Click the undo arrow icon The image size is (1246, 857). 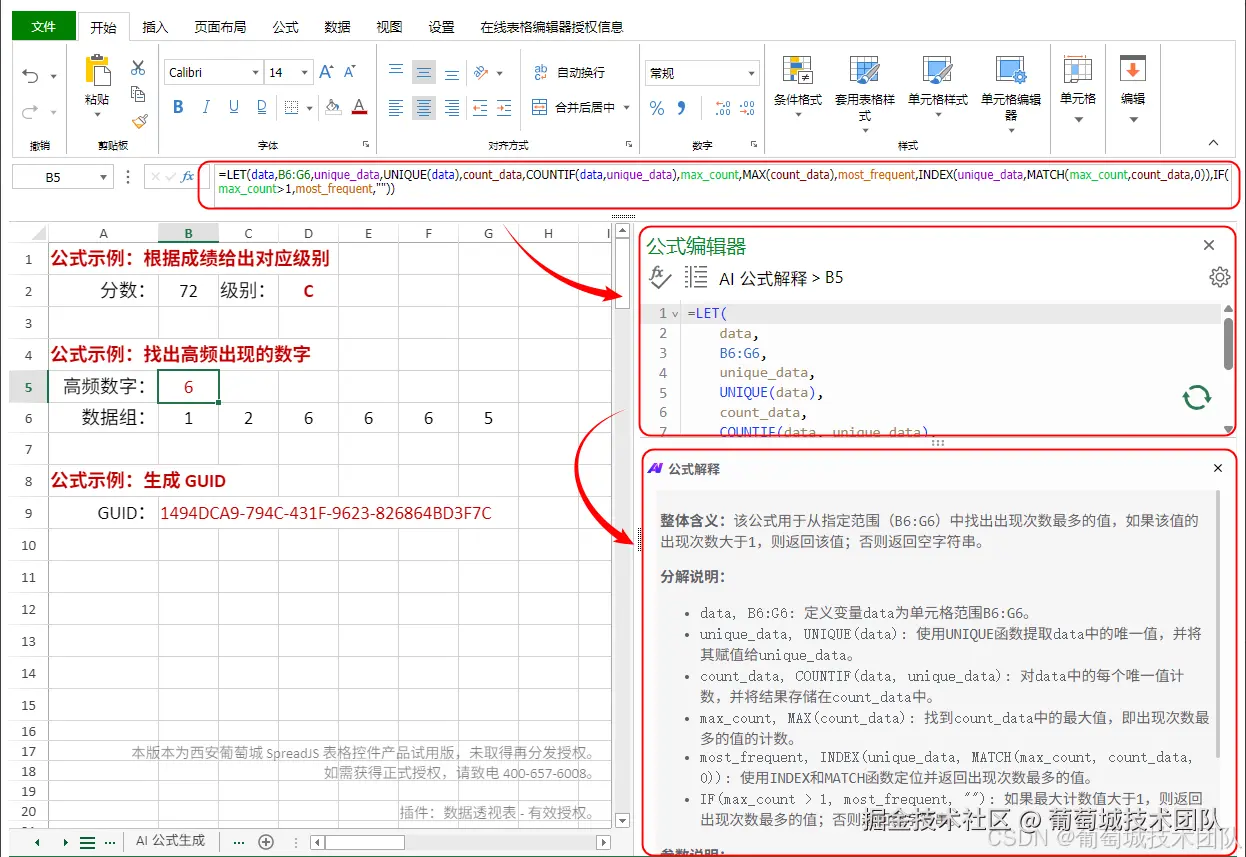[30, 75]
